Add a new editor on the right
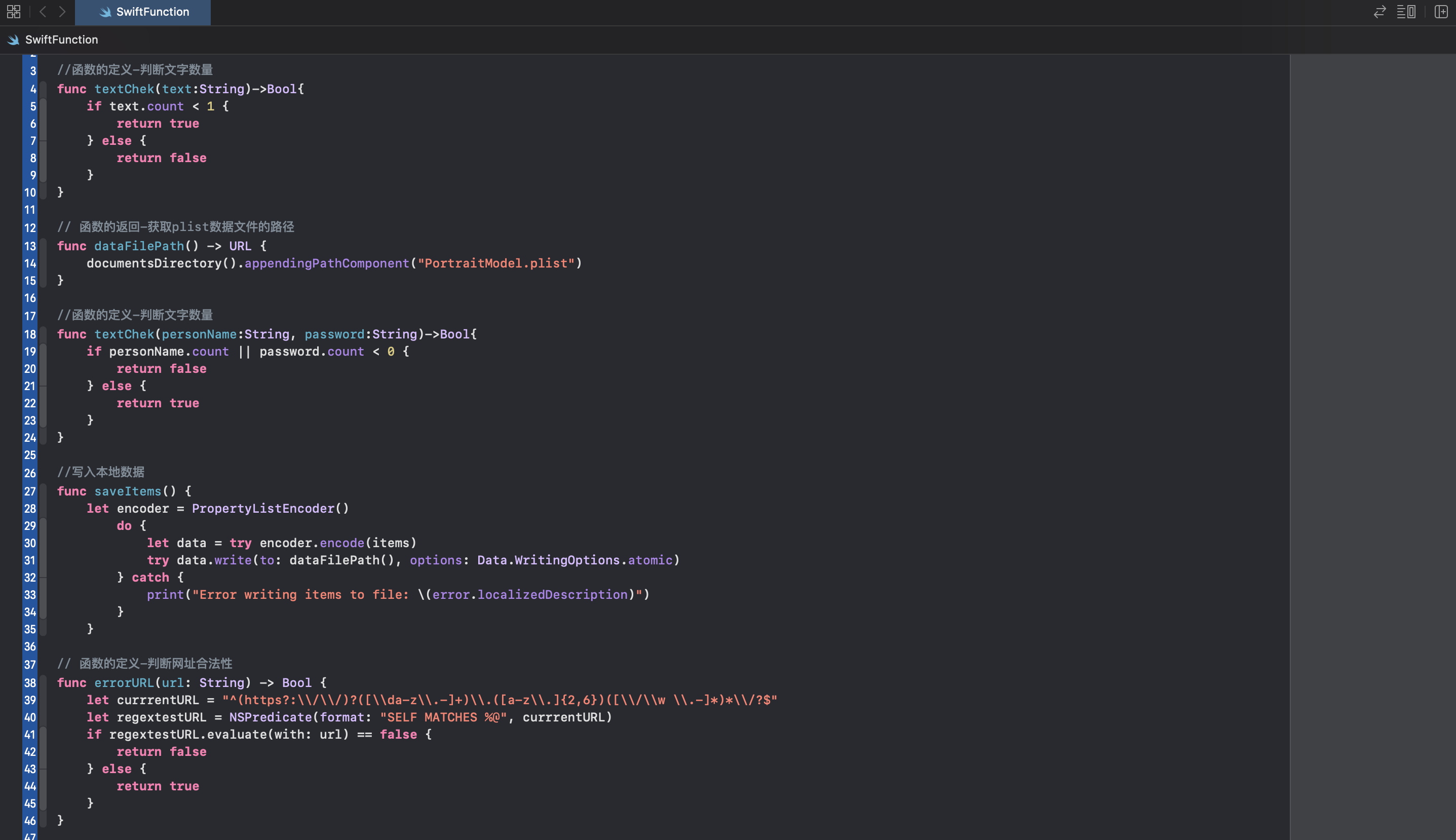 pyautogui.click(x=1441, y=12)
